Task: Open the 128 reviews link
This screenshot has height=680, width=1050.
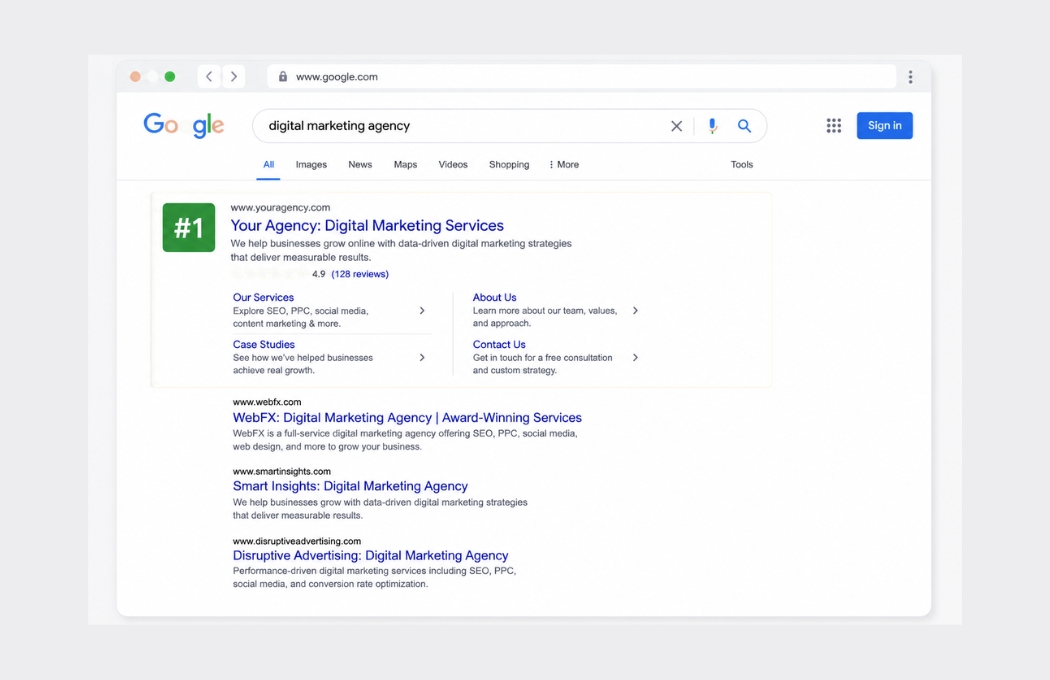Action: coord(360,274)
